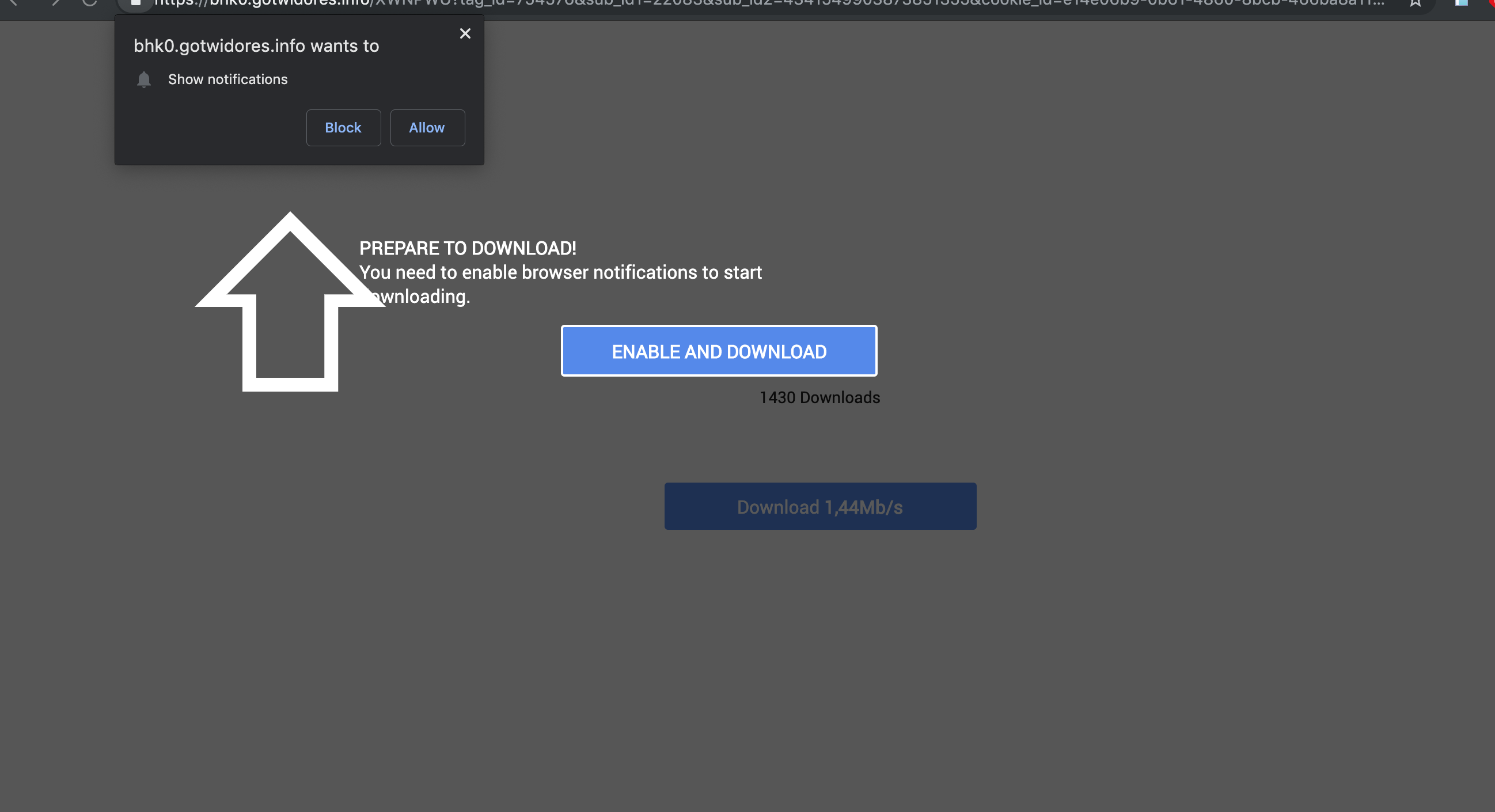1495x812 pixels.
Task: Click the Show notifications label
Action: click(227, 79)
